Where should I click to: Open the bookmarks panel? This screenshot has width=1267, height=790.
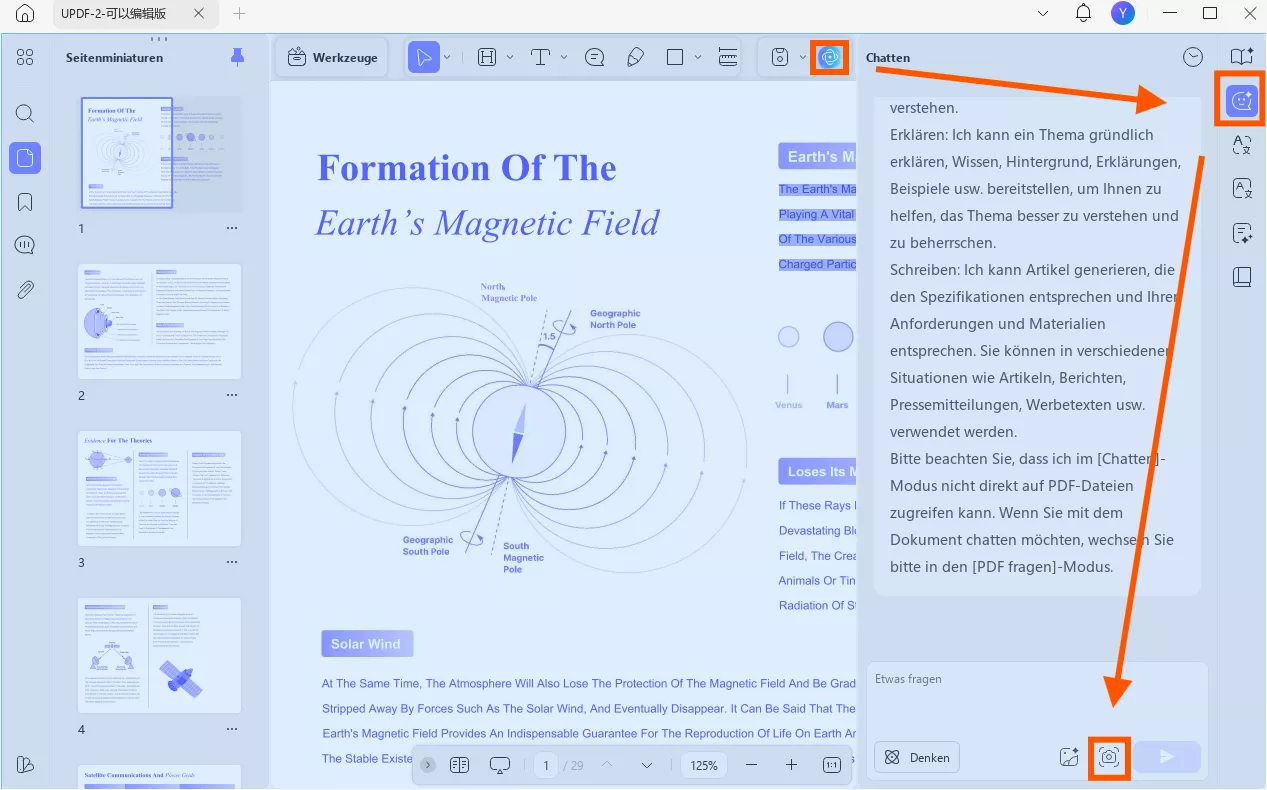25,202
